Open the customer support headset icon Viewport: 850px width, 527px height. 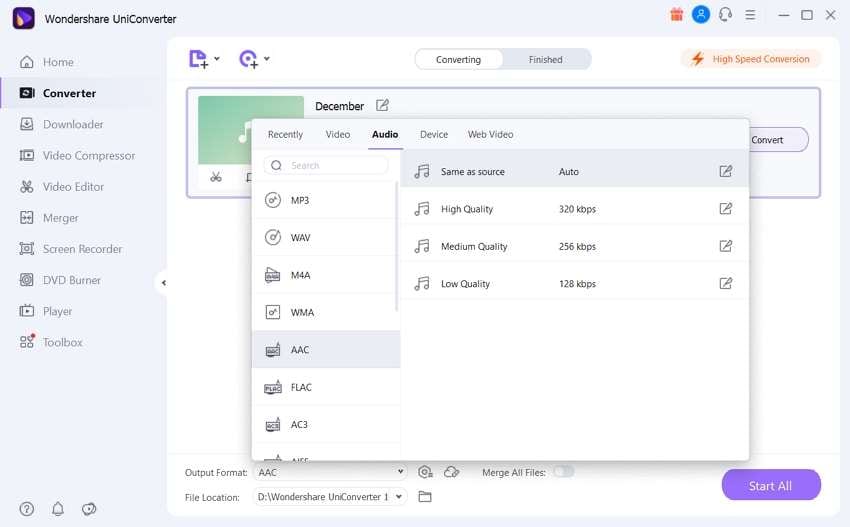pyautogui.click(x=725, y=15)
